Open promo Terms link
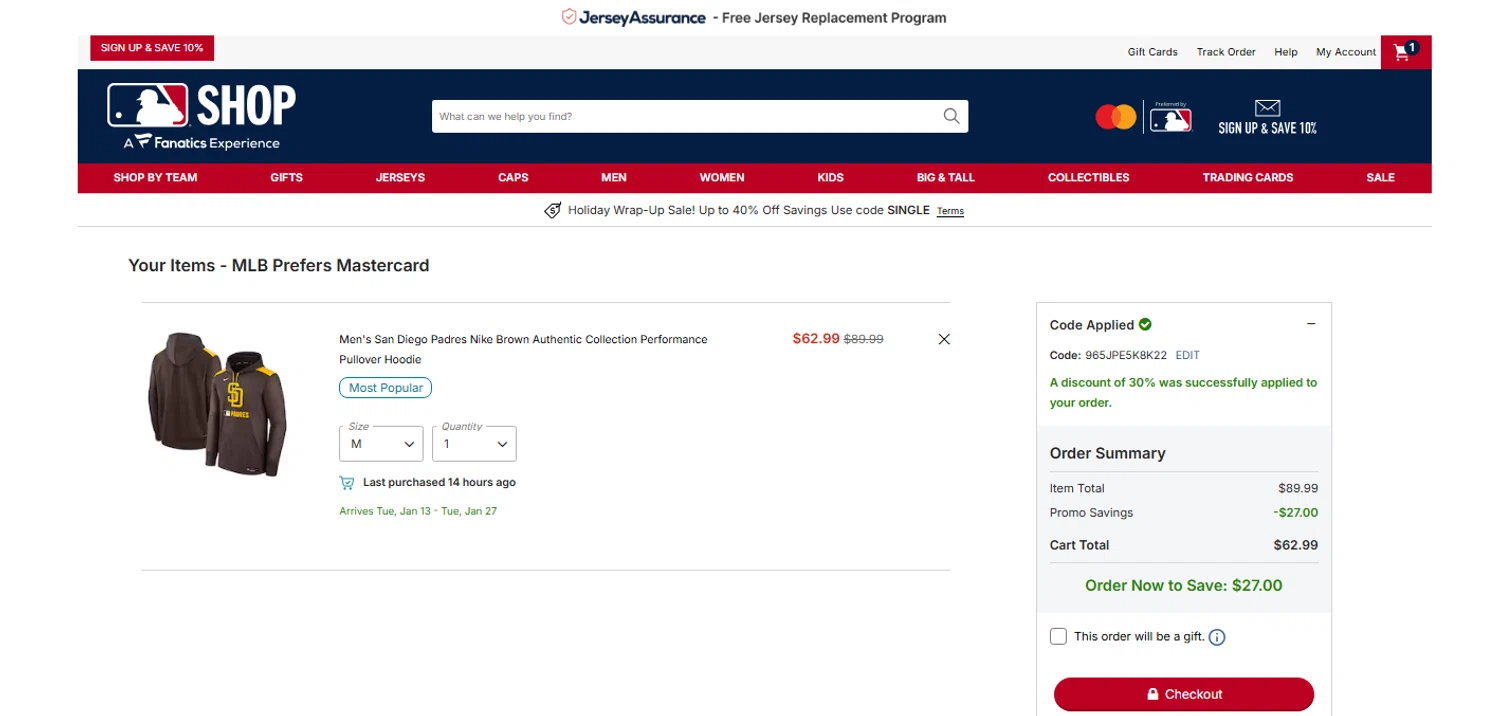Image resolution: width=1500 pixels, height=716 pixels. click(950, 211)
